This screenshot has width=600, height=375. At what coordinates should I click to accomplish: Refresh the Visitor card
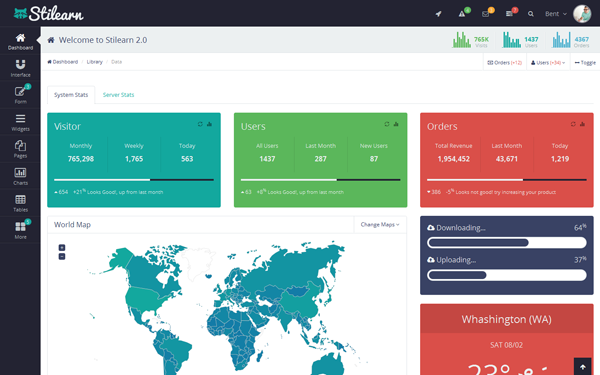[x=200, y=124]
